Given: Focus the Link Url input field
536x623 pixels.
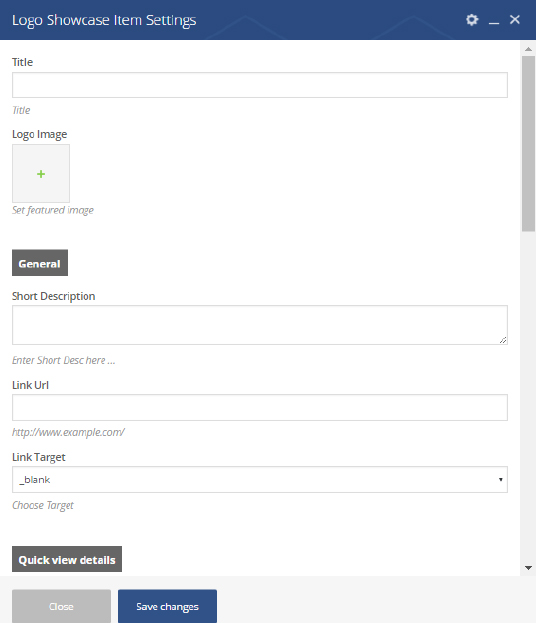Looking at the screenshot, I should click(x=260, y=408).
